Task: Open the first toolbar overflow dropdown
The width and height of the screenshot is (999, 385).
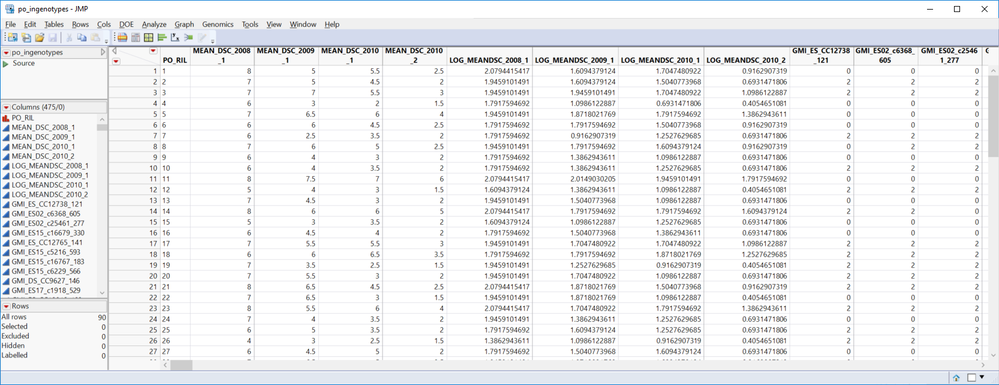Action: (106, 41)
